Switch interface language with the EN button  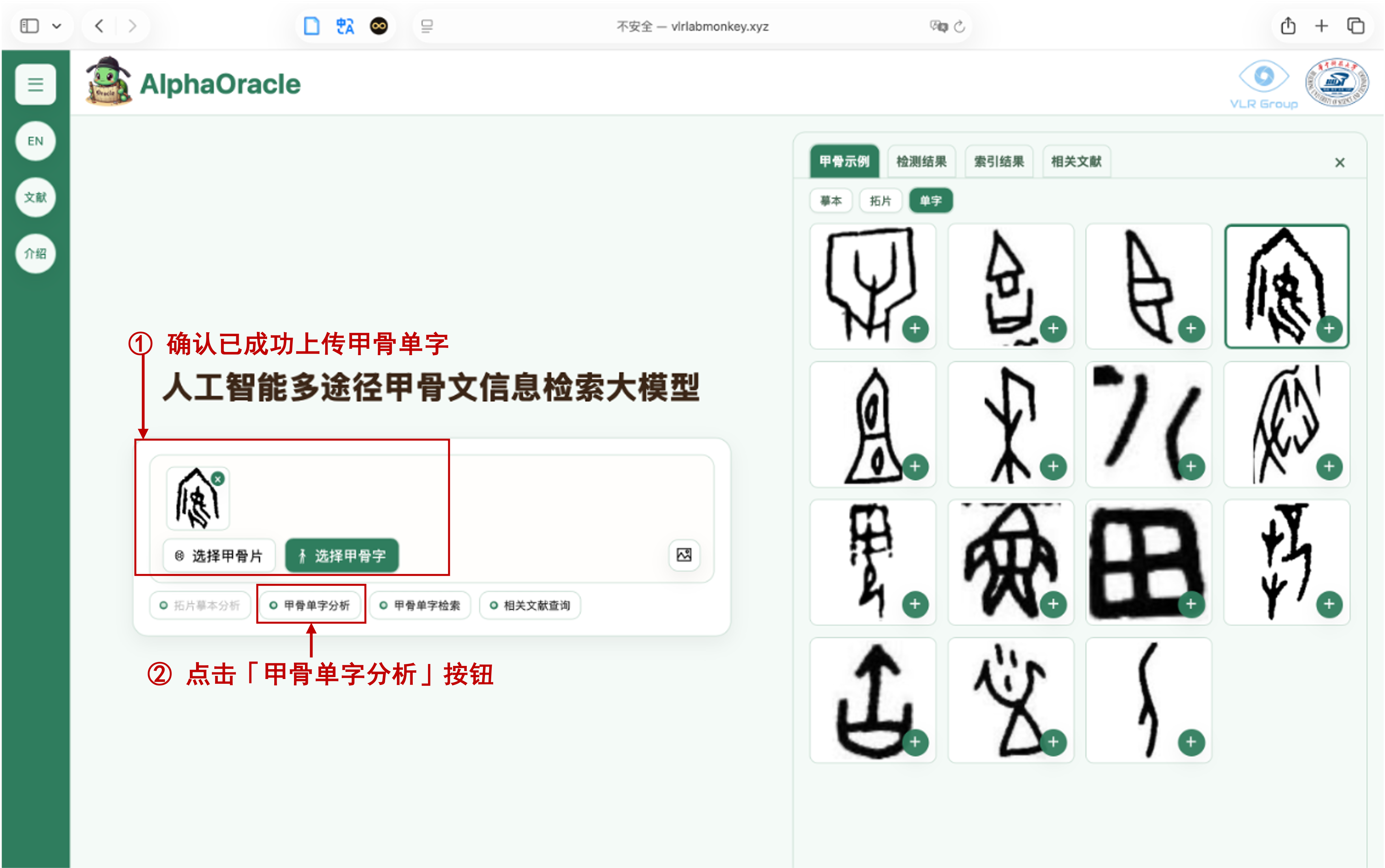35,140
